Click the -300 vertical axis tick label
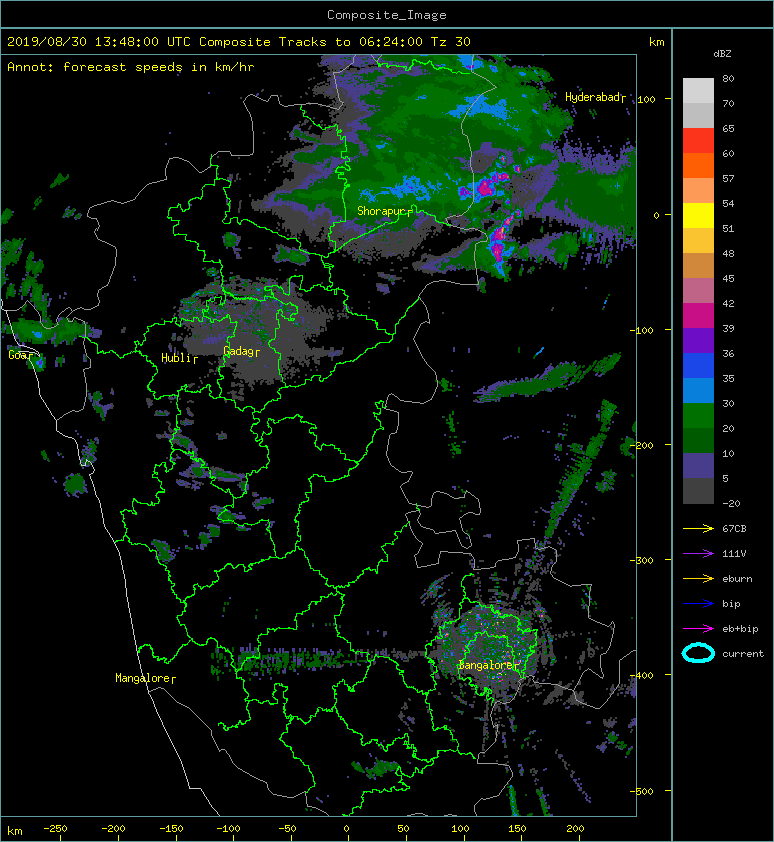The height and width of the screenshot is (842, 774). click(x=642, y=560)
